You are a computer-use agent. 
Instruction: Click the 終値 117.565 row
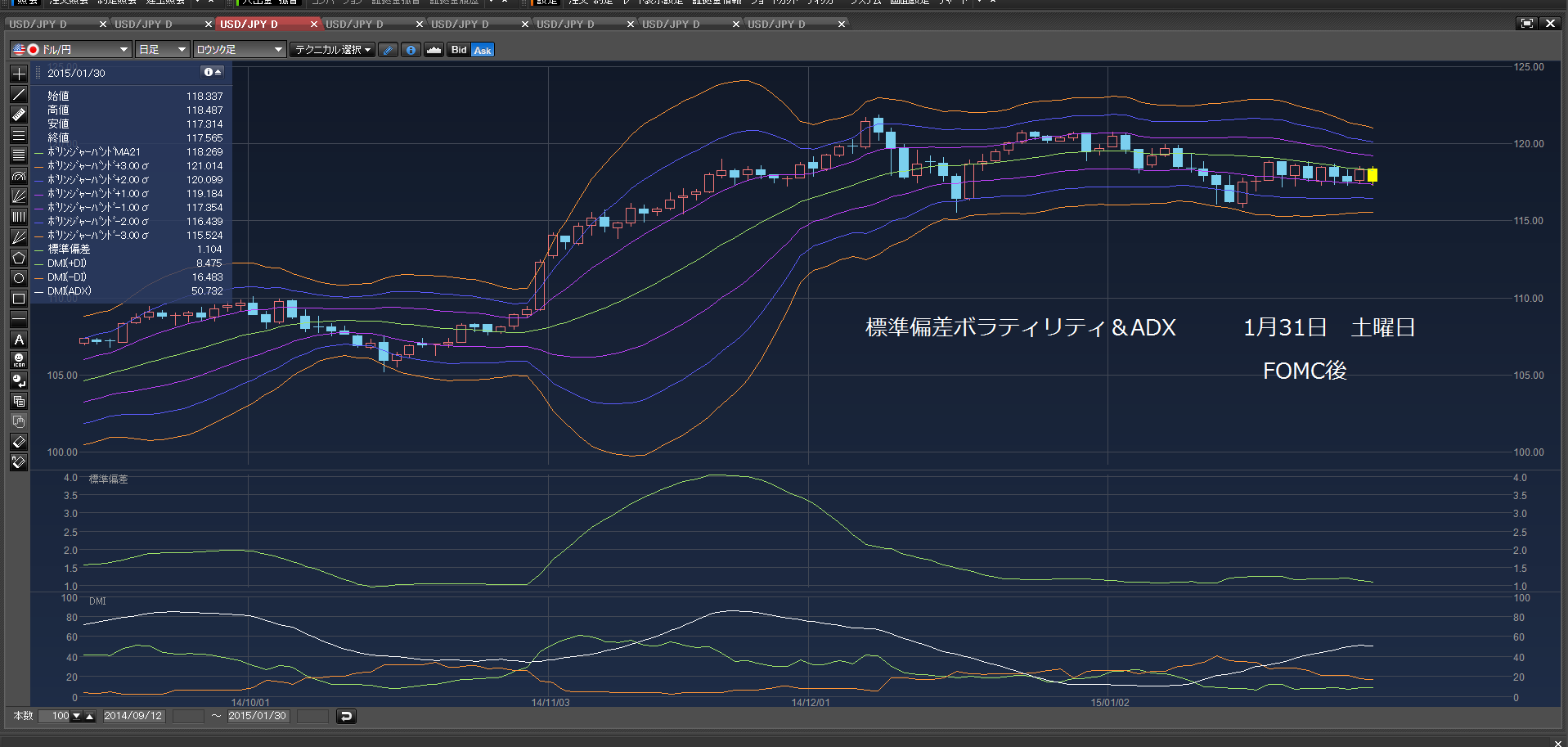133,138
